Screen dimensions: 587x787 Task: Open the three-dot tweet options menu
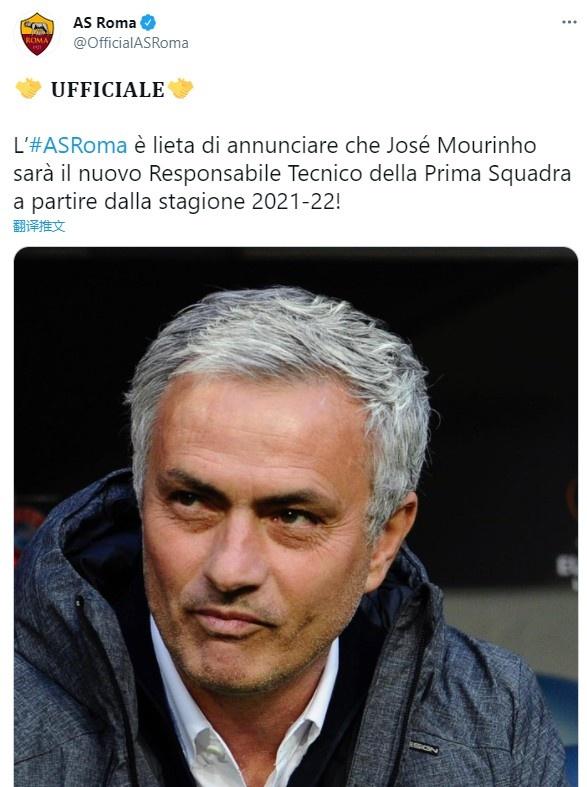[x=569, y=22]
